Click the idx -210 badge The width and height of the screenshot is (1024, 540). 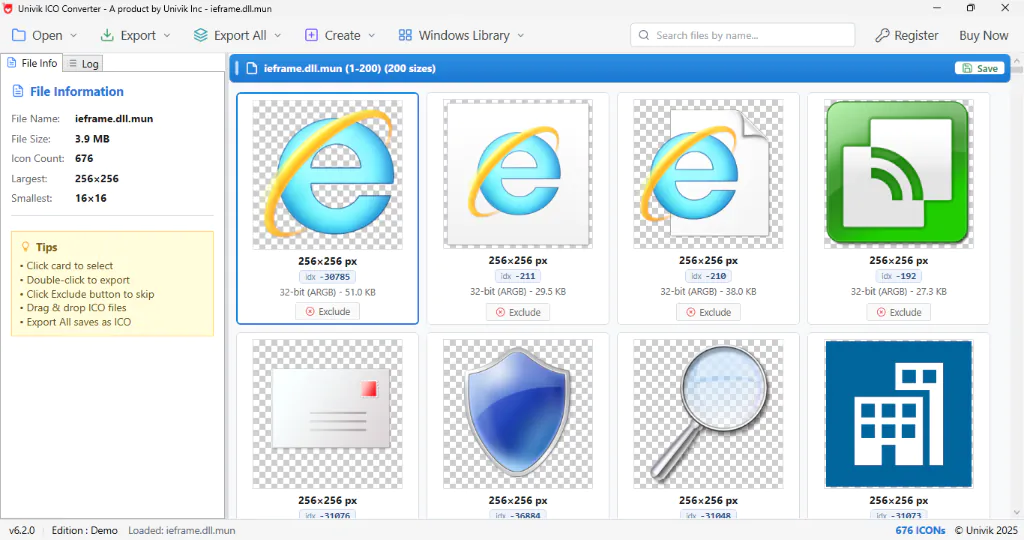[708, 276]
